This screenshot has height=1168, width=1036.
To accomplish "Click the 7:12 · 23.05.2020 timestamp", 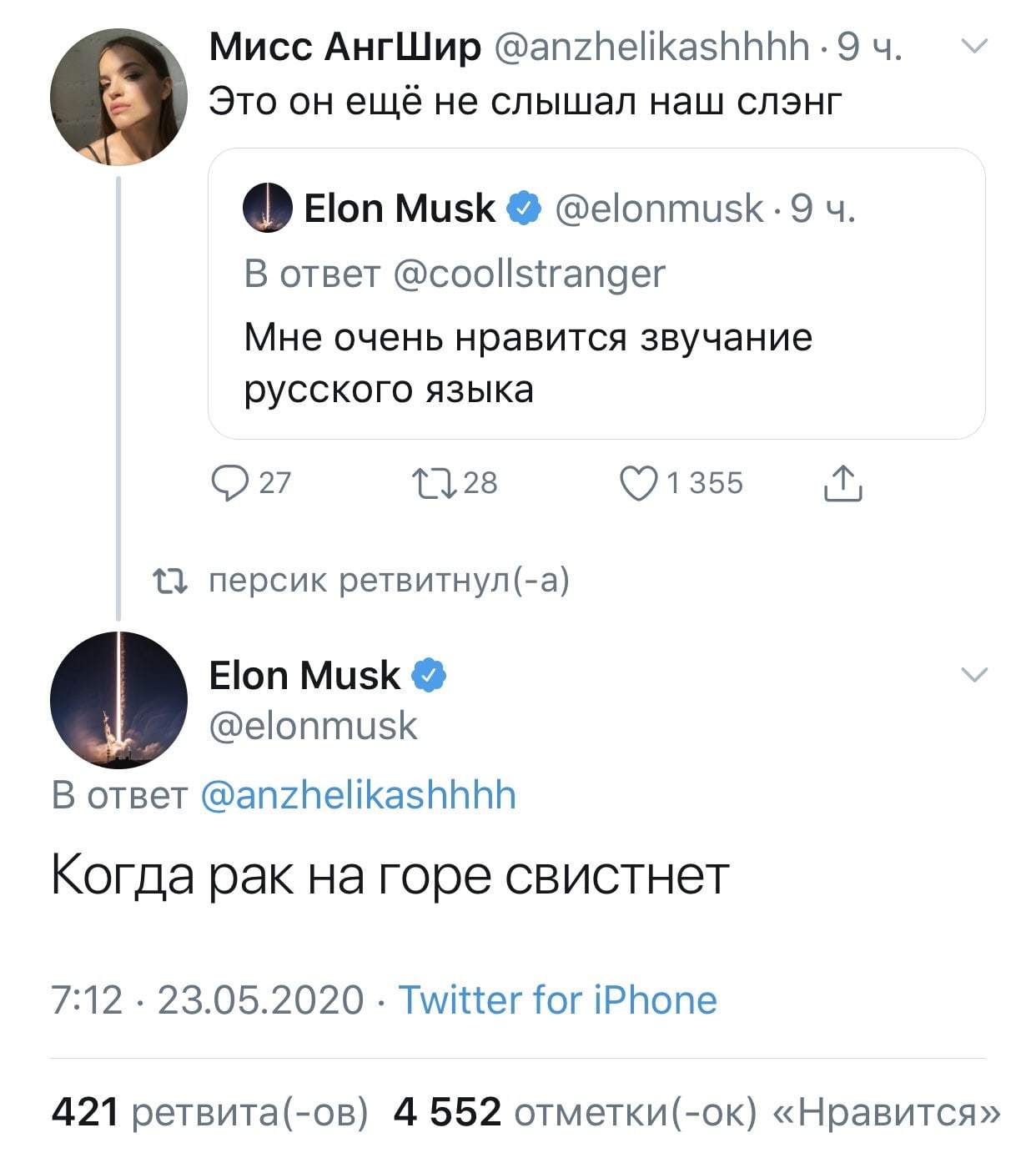I will [208, 999].
